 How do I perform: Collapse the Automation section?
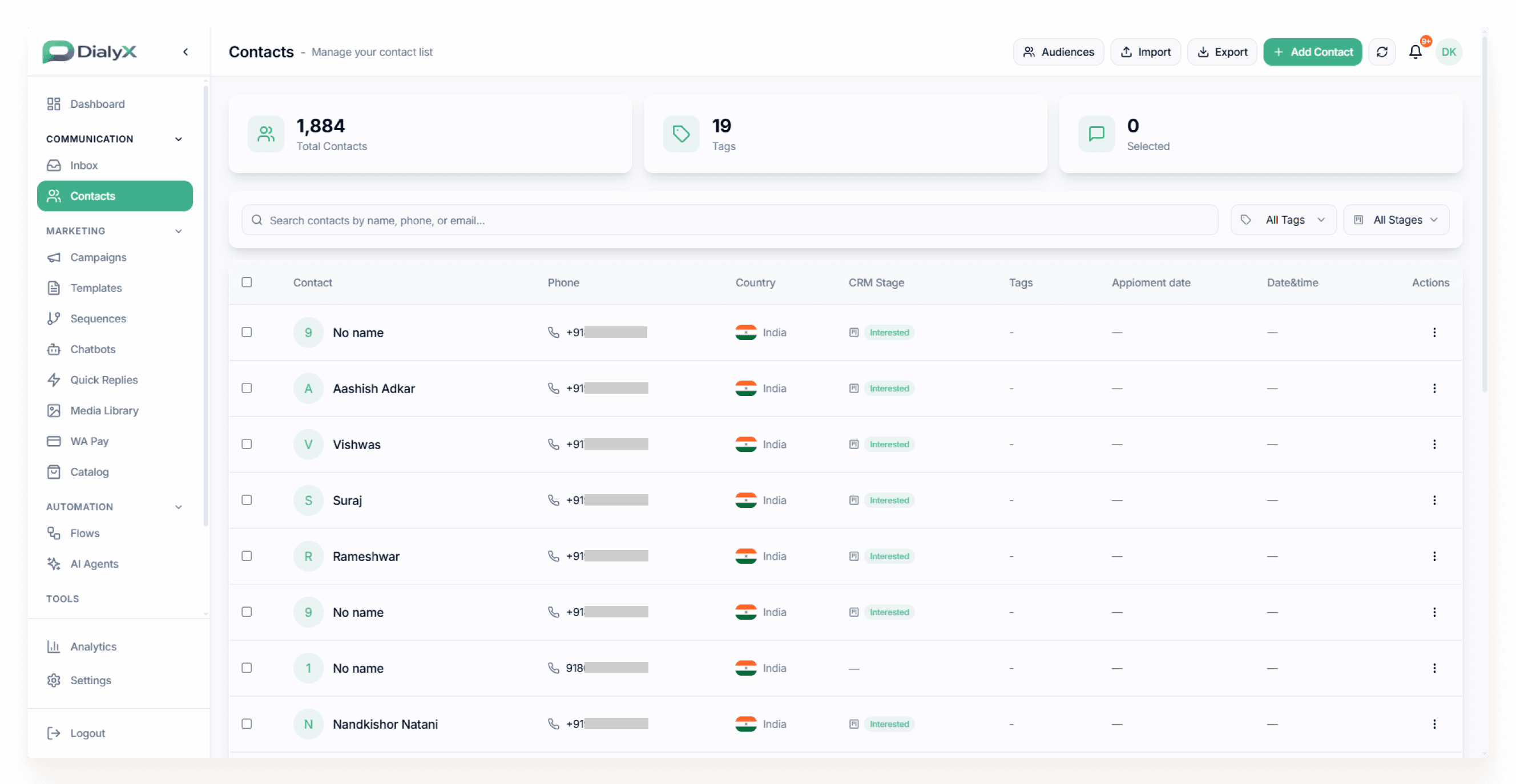pyautogui.click(x=178, y=507)
